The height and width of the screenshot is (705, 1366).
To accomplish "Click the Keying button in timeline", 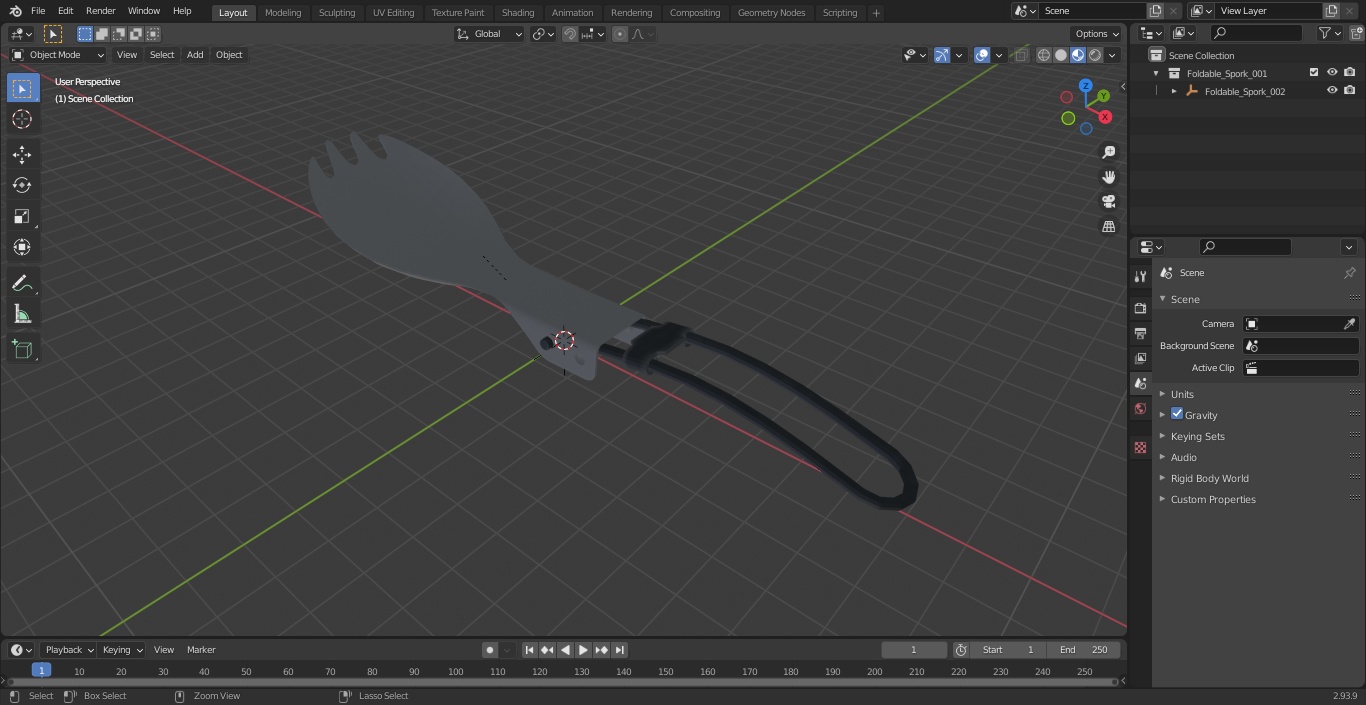I will 122,650.
